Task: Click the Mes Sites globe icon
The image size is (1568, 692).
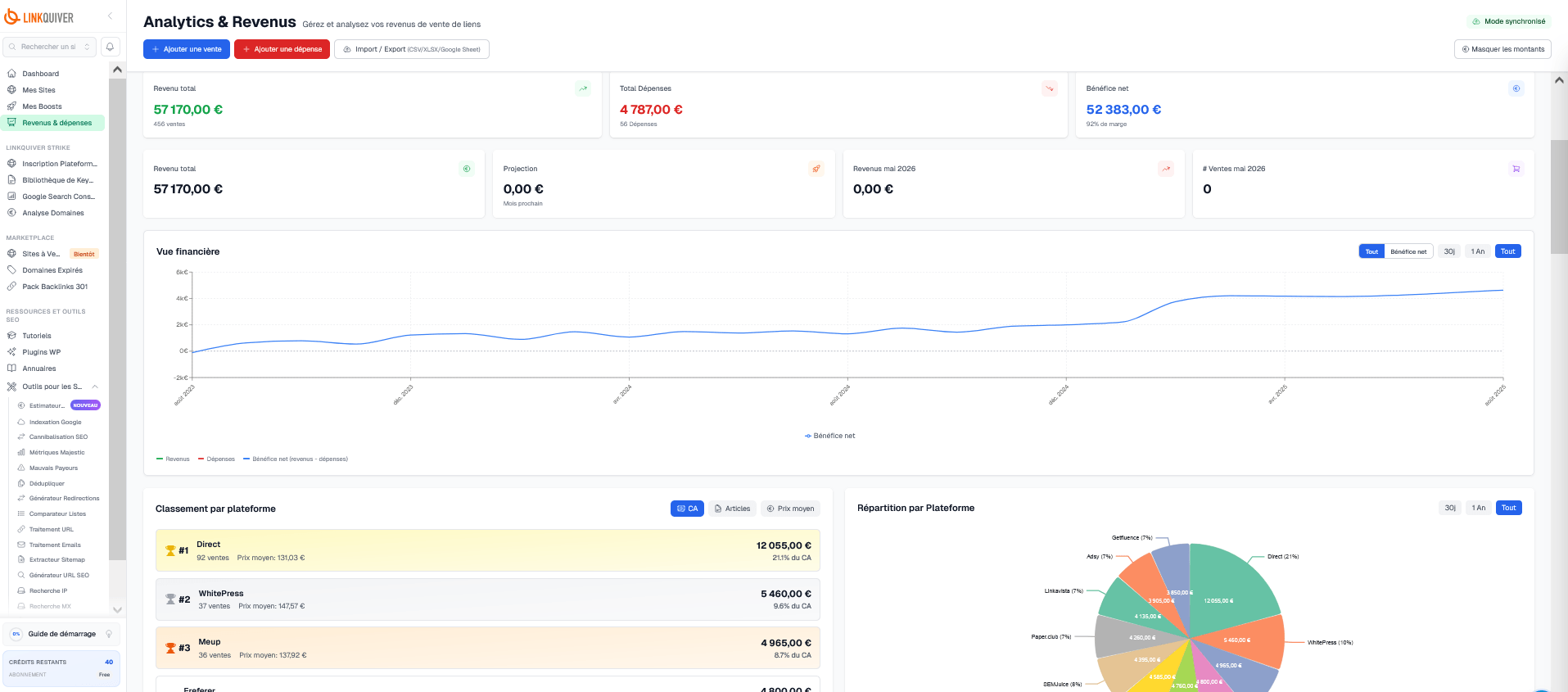Action: (x=11, y=90)
